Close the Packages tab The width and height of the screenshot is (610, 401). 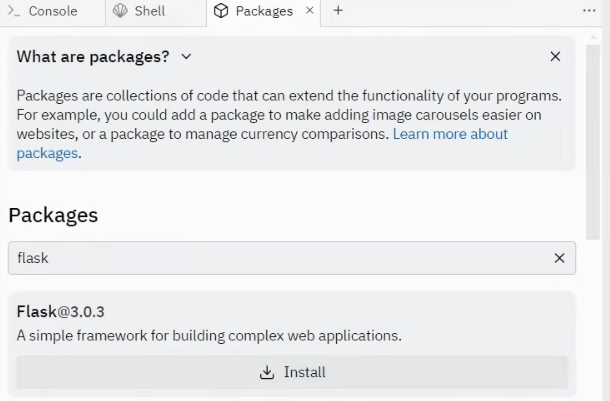(x=308, y=11)
